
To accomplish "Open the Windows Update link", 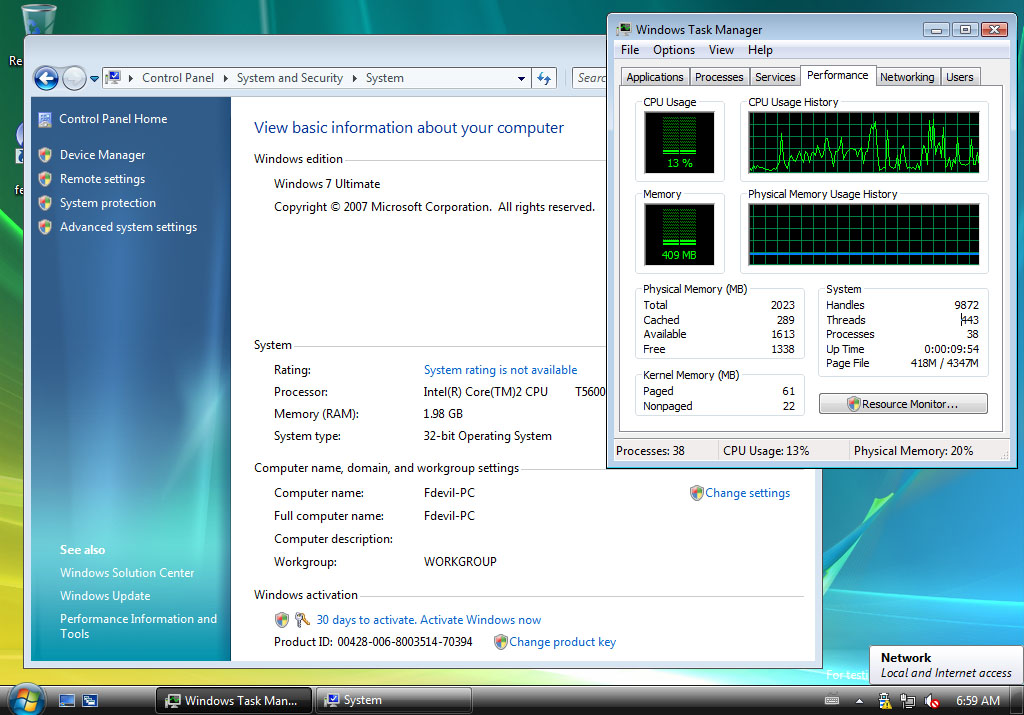I will [105, 596].
